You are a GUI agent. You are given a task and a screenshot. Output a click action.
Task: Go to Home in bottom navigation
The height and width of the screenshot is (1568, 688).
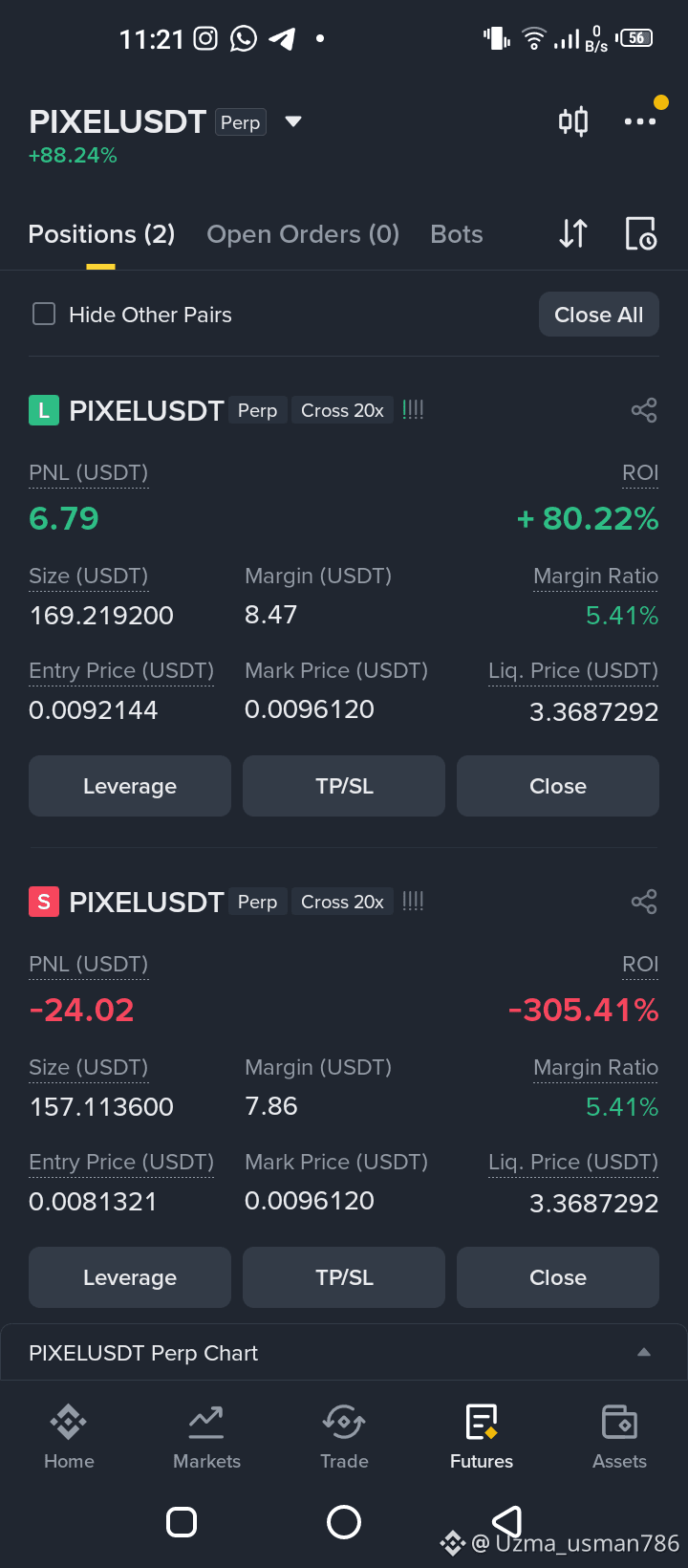[x=69, y=1437]
